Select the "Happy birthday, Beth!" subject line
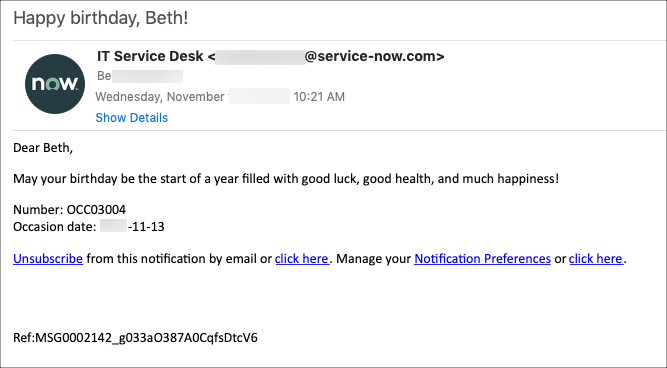Viewport: 667px width, 368px height. (101, 18)
